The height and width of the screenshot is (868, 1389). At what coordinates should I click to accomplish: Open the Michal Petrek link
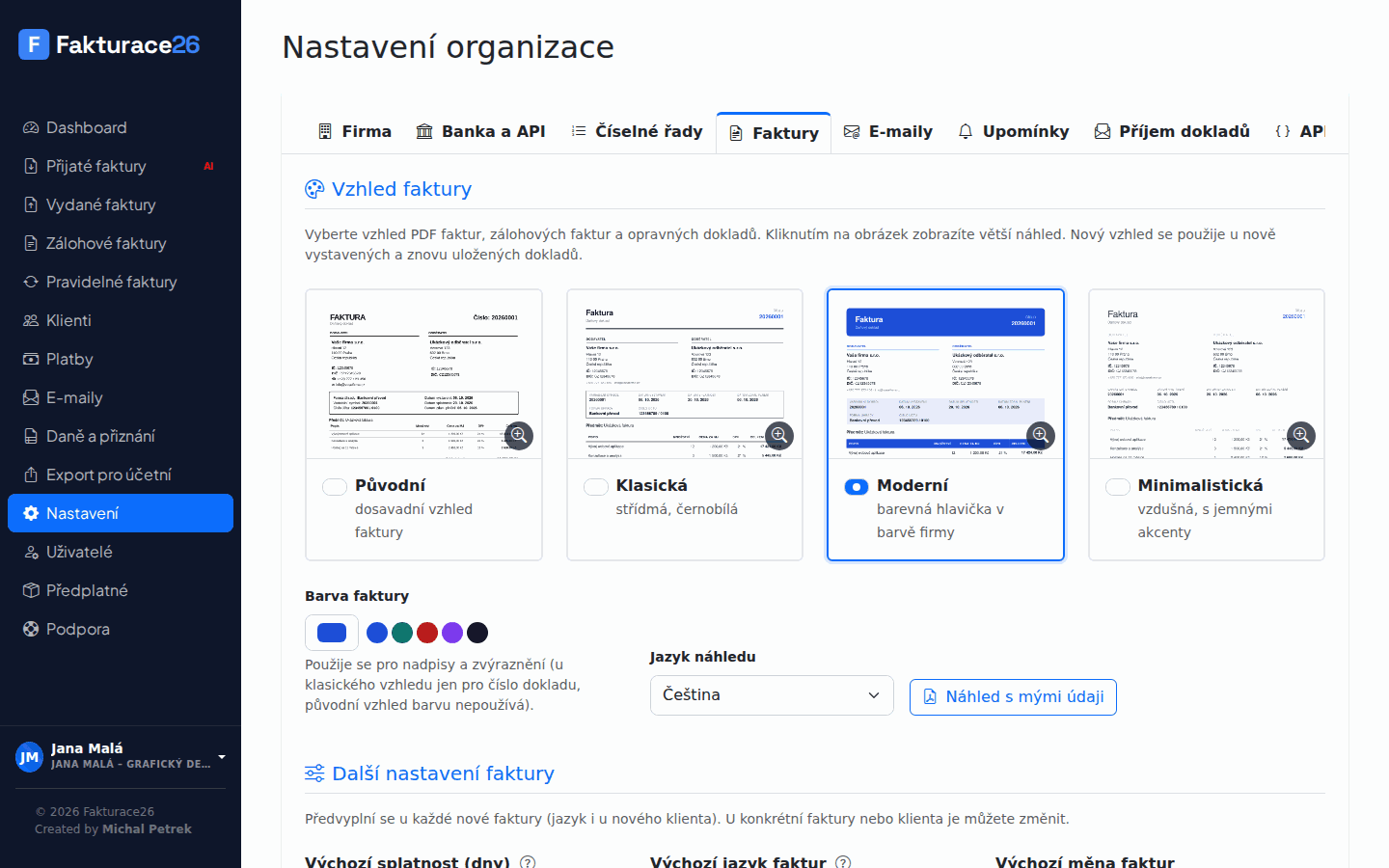pyautogui.click(x=147, y=829)
